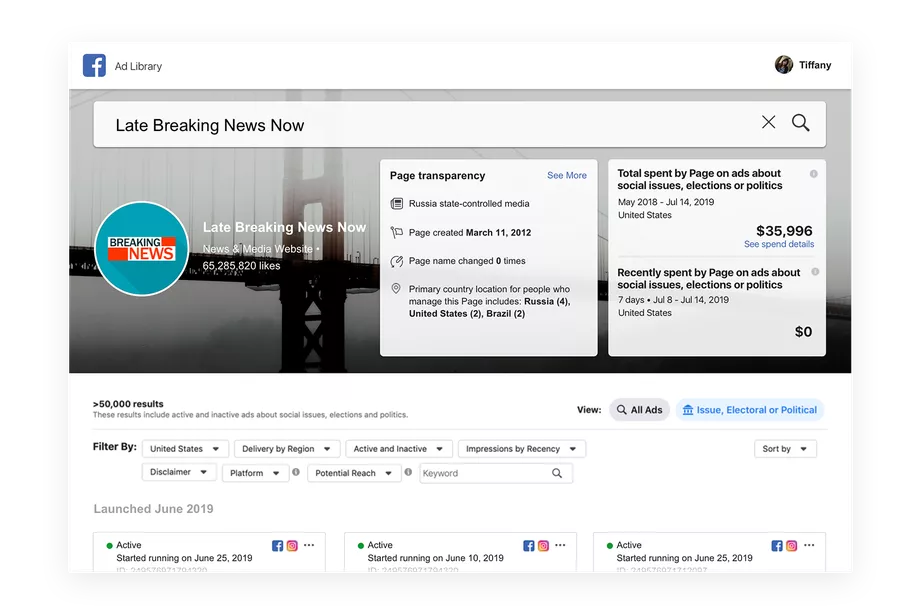Click the state-controlled media newspaper icon
The width and height of the screenshot is (920, 613).
click(397, 204)
